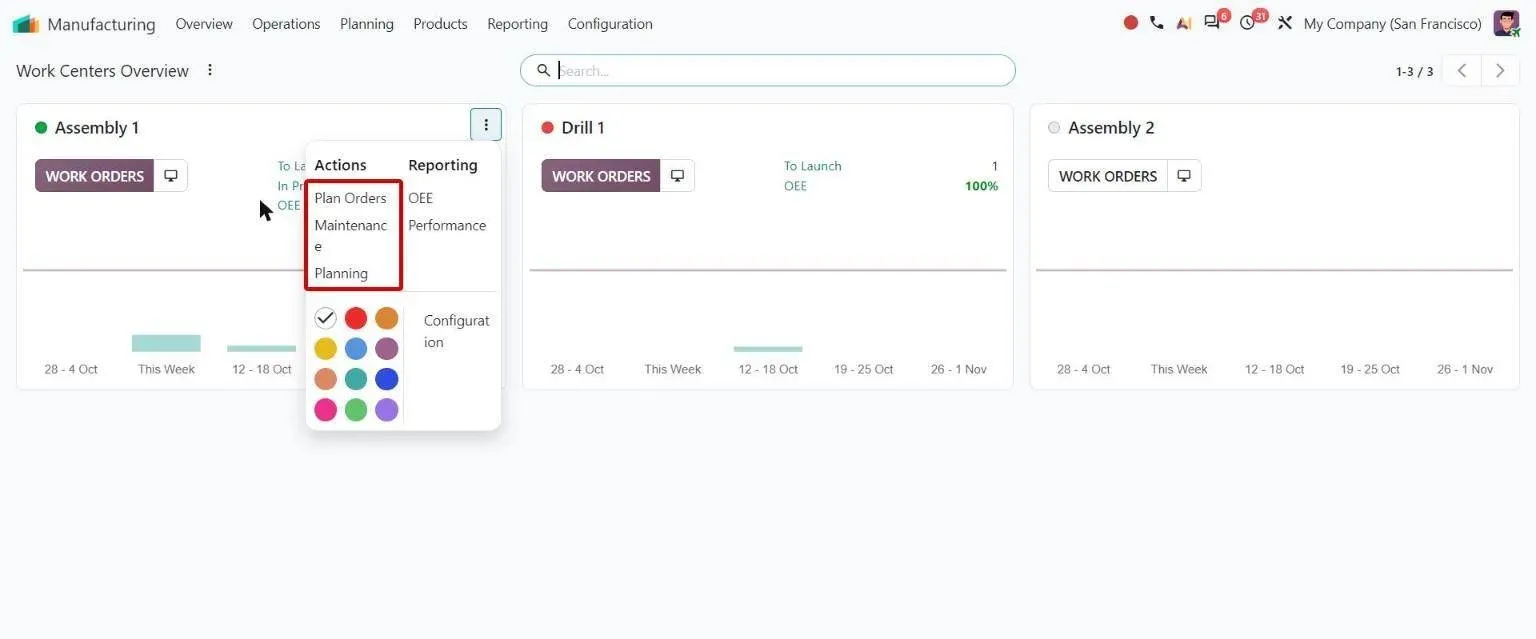
Task: Click the This Week bar in Assembly 1 chart
Action: [x=166, y=343]
